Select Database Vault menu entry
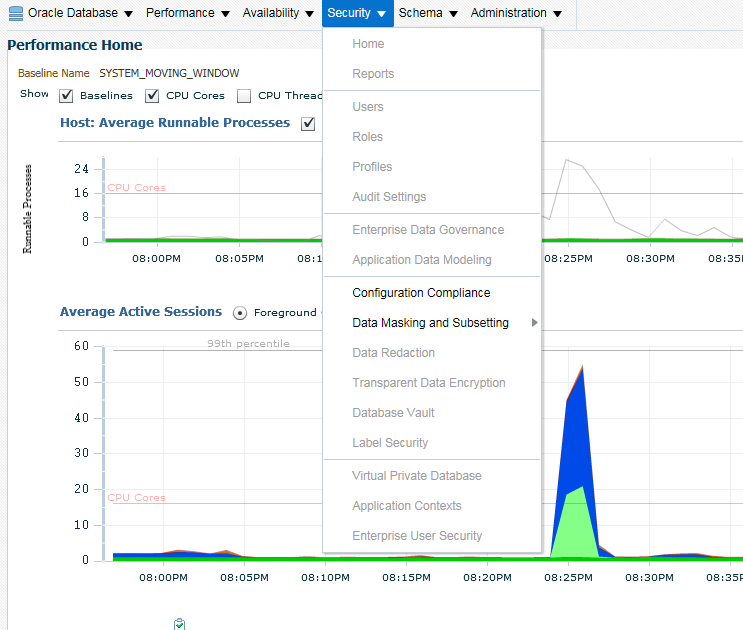The height and width of the screenshot is (630, 743). click(x=393, y=413)
